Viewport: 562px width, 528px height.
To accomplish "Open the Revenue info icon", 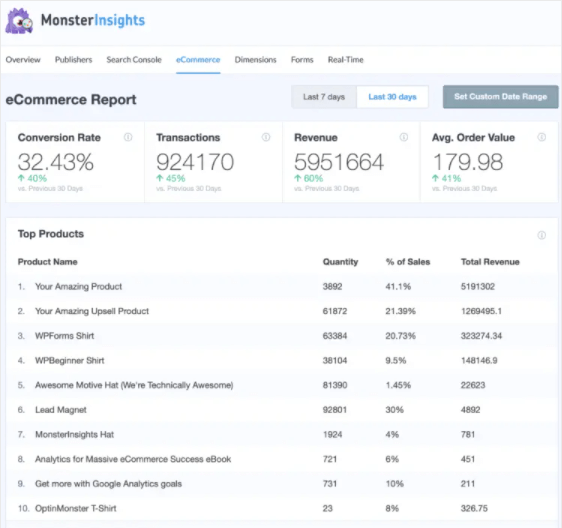I will (x=404, y=137).
